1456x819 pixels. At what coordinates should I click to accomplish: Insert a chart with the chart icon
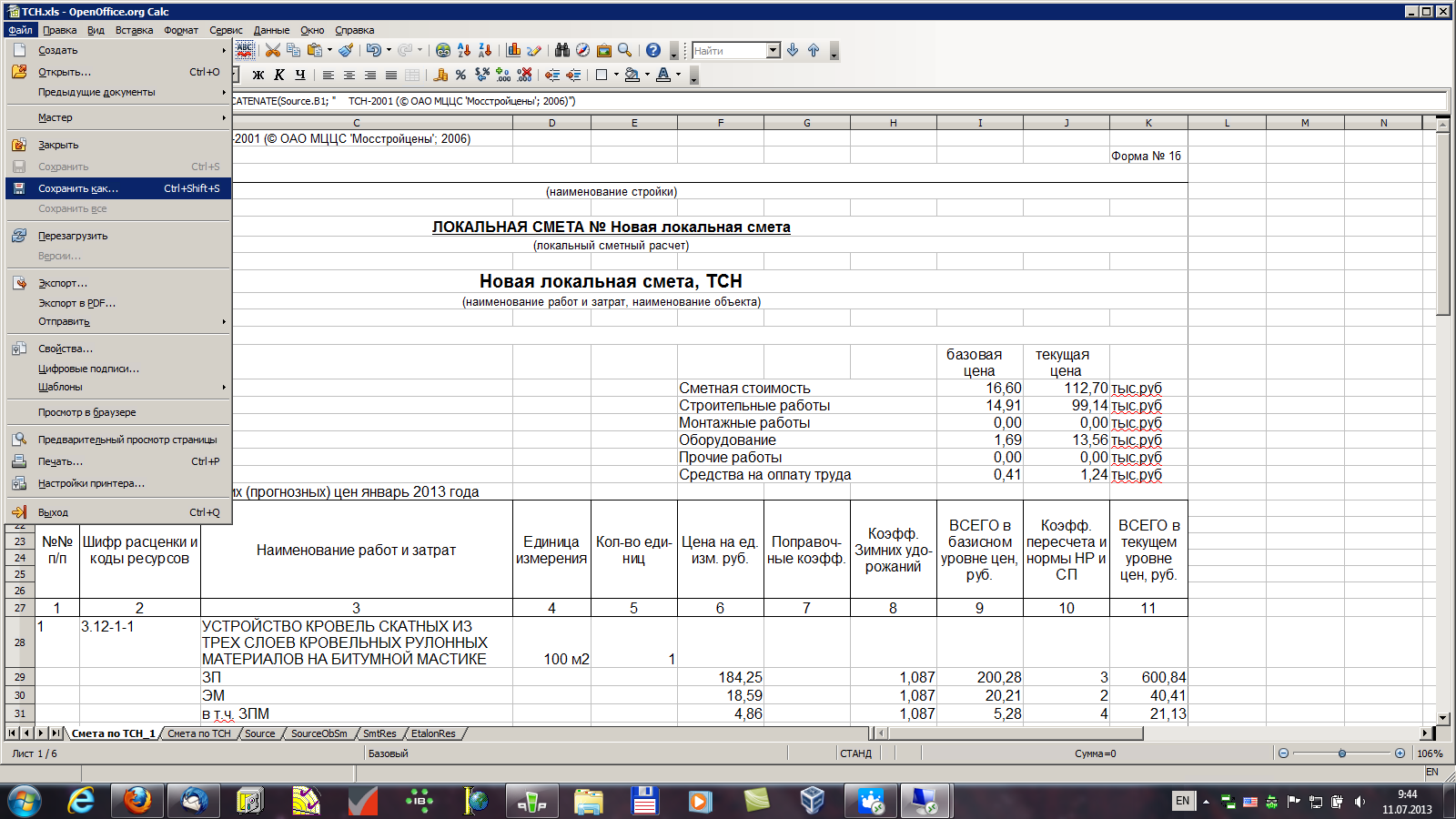click(x=513, y=50)
